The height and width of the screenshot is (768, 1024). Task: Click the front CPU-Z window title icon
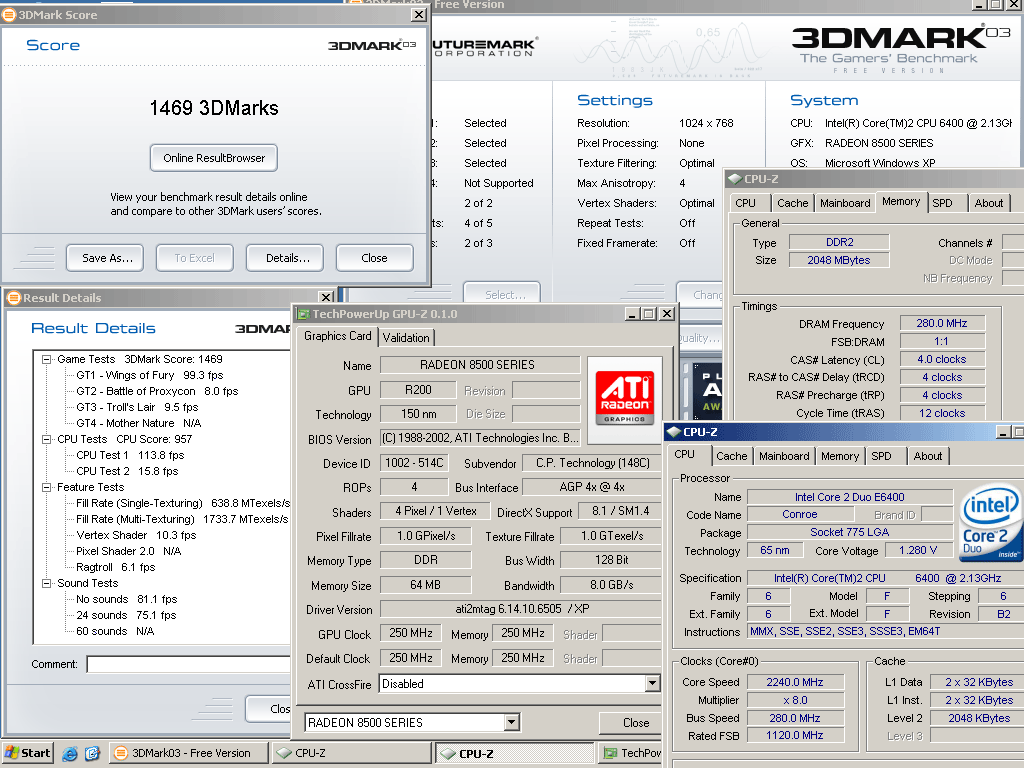pos(674,432)
